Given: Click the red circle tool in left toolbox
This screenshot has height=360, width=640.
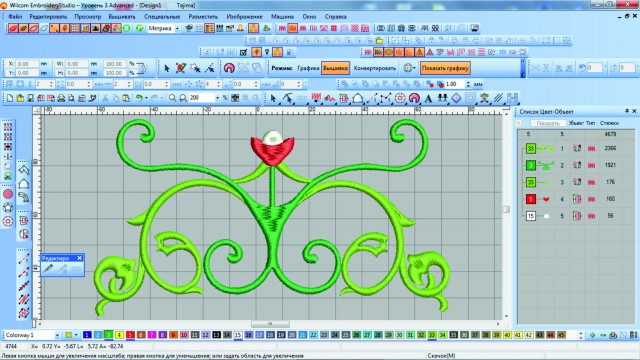Looking at the screenshot, I should point(8,194).
